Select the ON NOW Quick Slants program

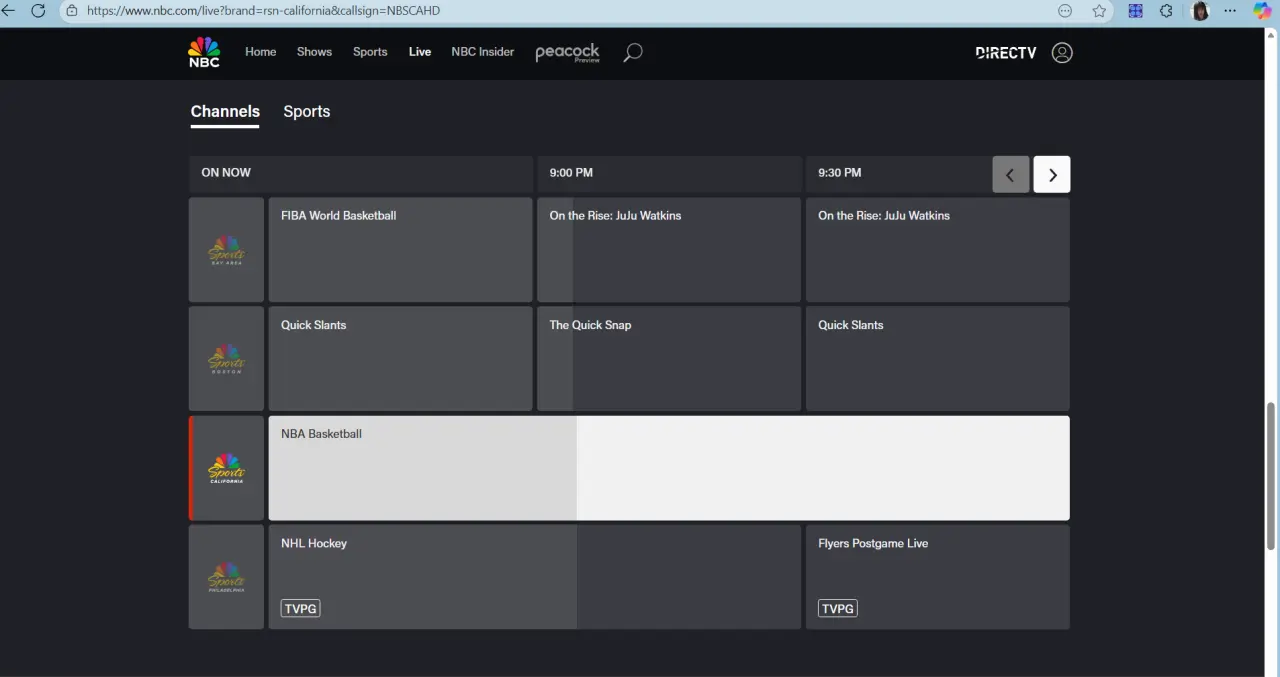[x=400, y=359]
